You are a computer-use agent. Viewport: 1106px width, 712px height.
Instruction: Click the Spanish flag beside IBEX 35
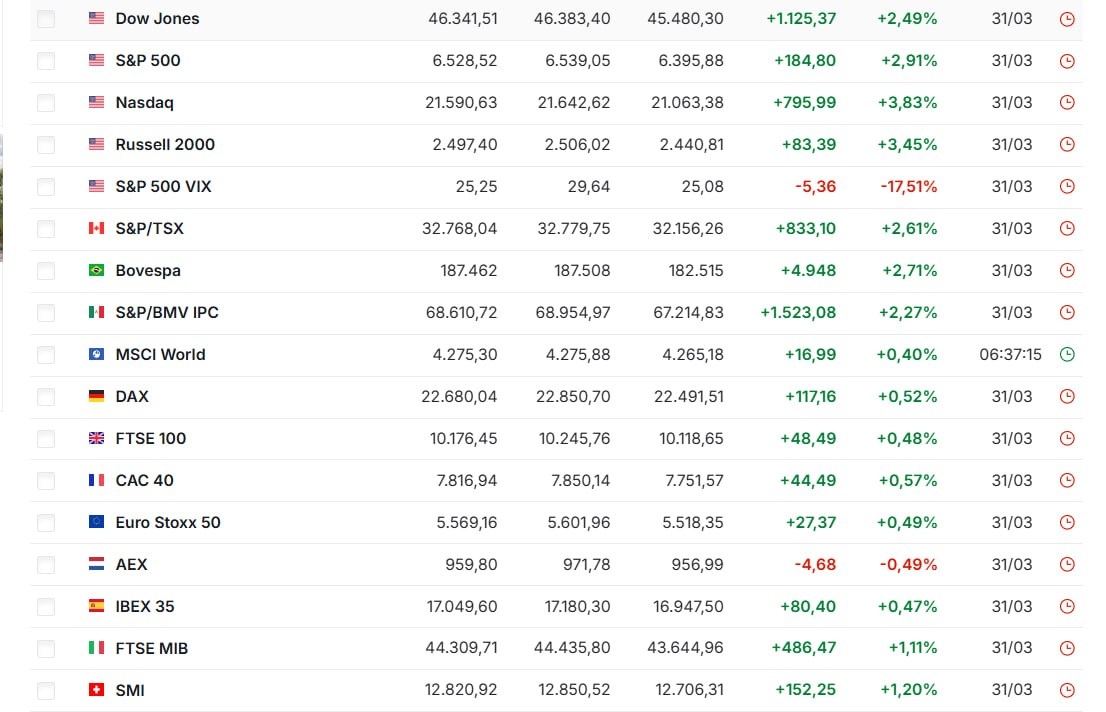pos(97,605)
